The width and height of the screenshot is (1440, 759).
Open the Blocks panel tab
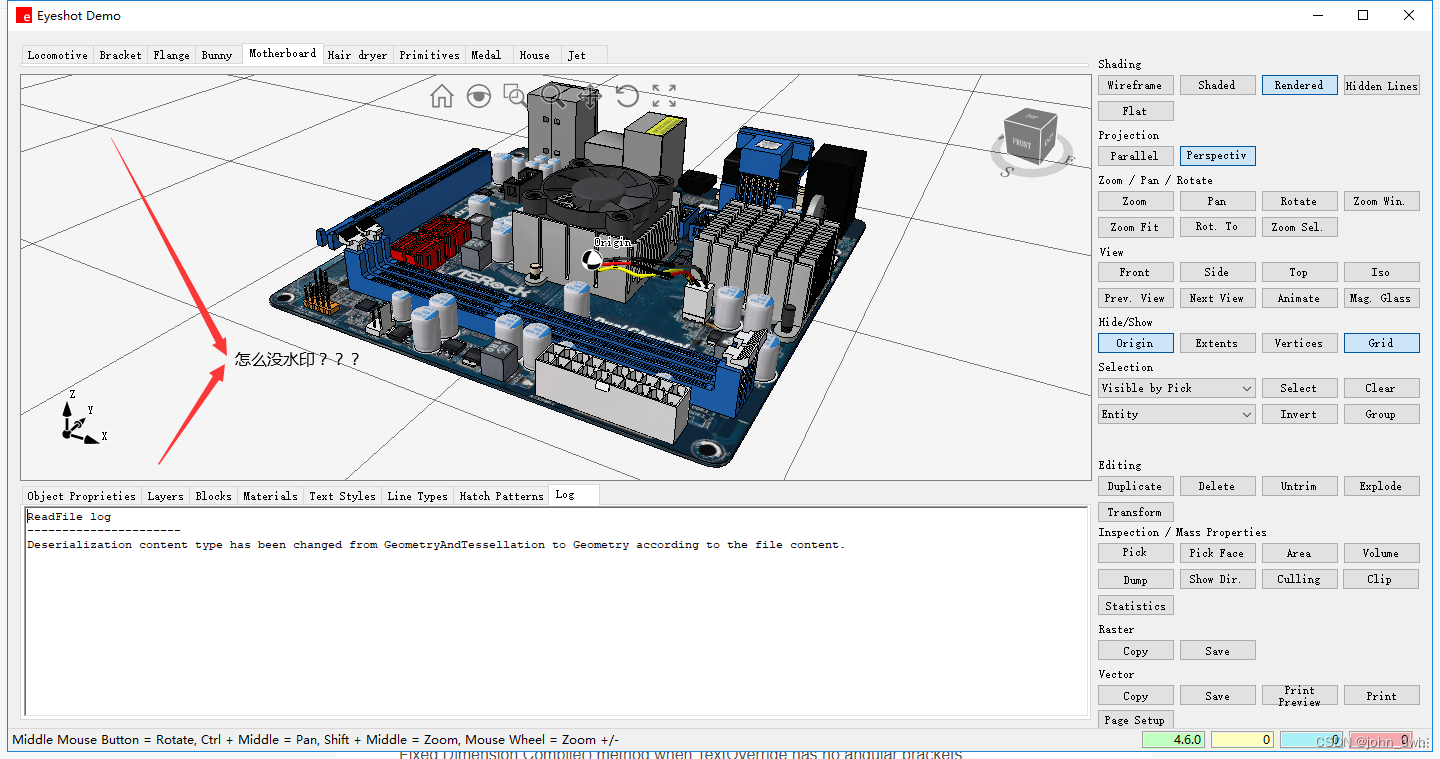pos(214,496)
